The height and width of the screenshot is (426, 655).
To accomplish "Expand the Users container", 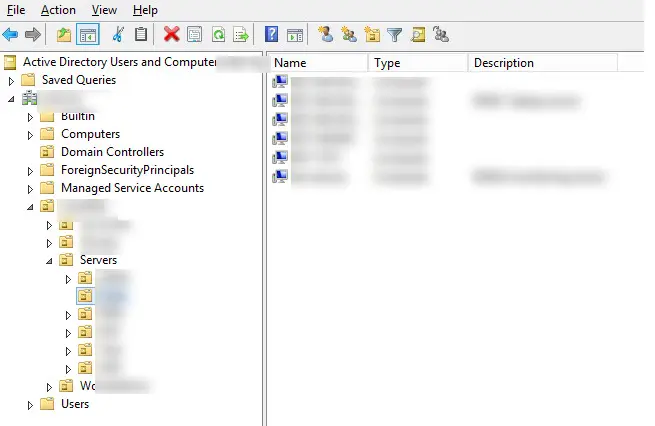I will [x=30, y=405].
